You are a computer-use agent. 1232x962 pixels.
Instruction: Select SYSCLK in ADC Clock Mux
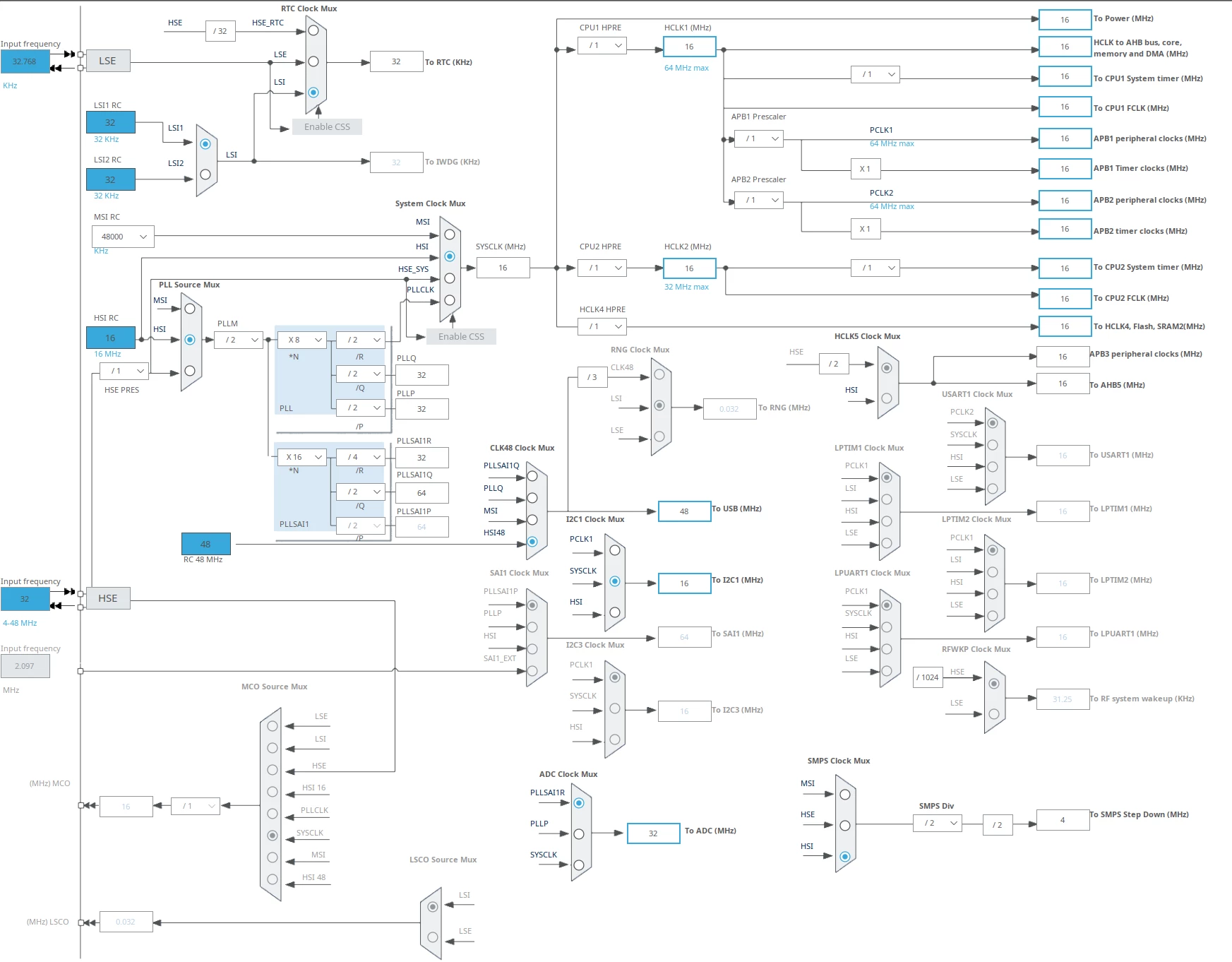tap(579, 865)
